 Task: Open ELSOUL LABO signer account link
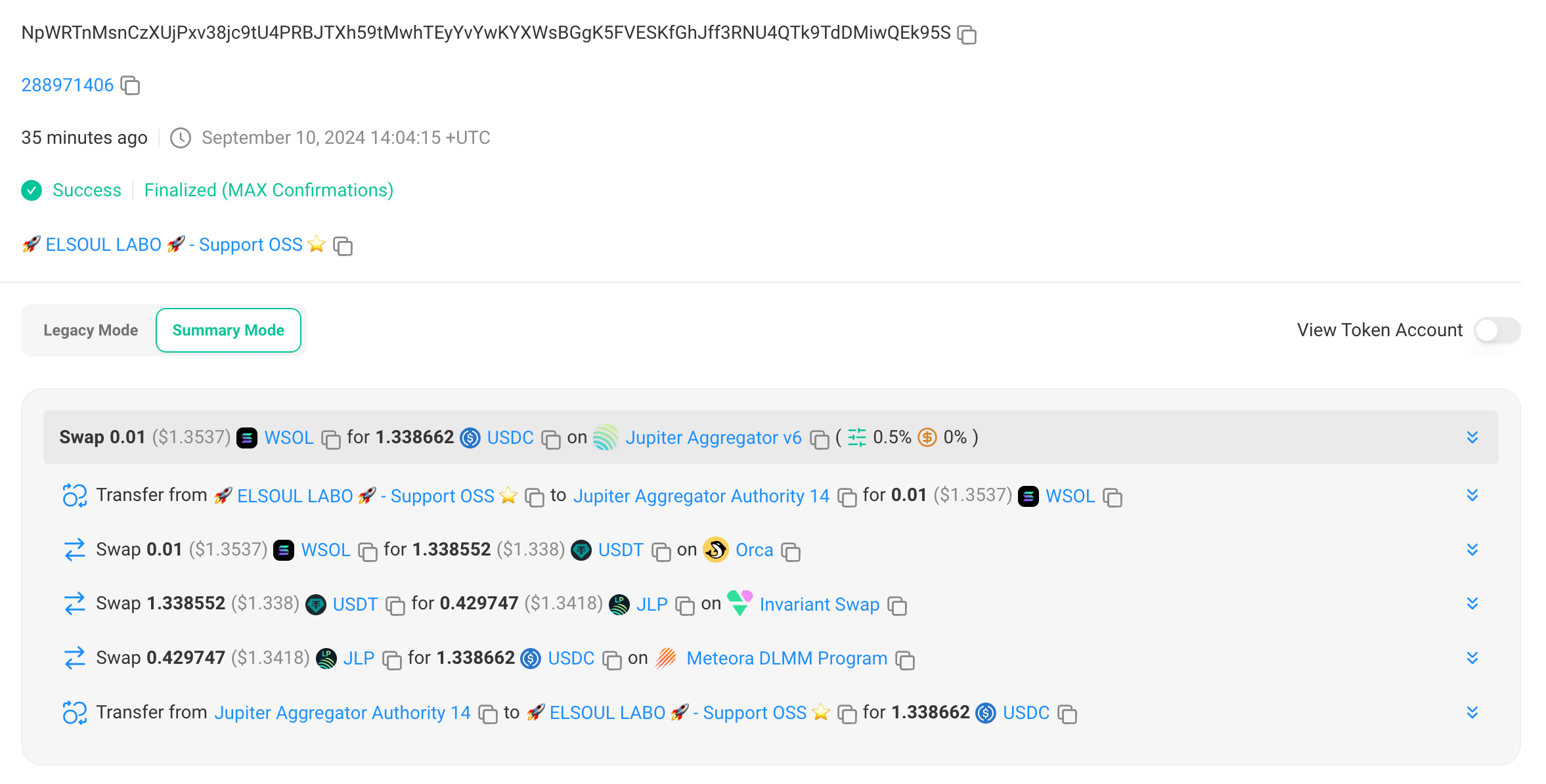tap(174, 244)
